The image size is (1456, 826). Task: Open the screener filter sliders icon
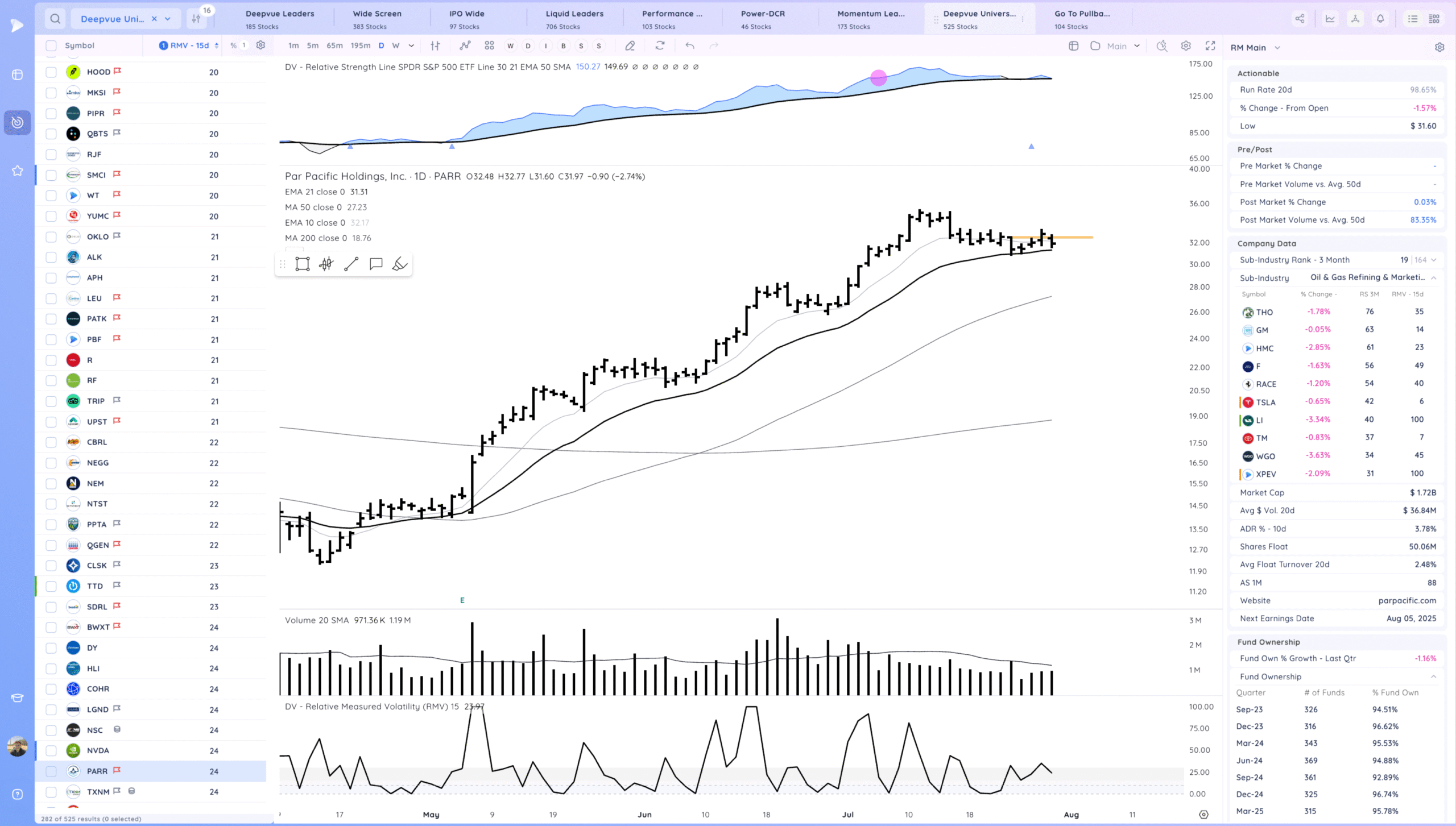(x=196, y=19)
